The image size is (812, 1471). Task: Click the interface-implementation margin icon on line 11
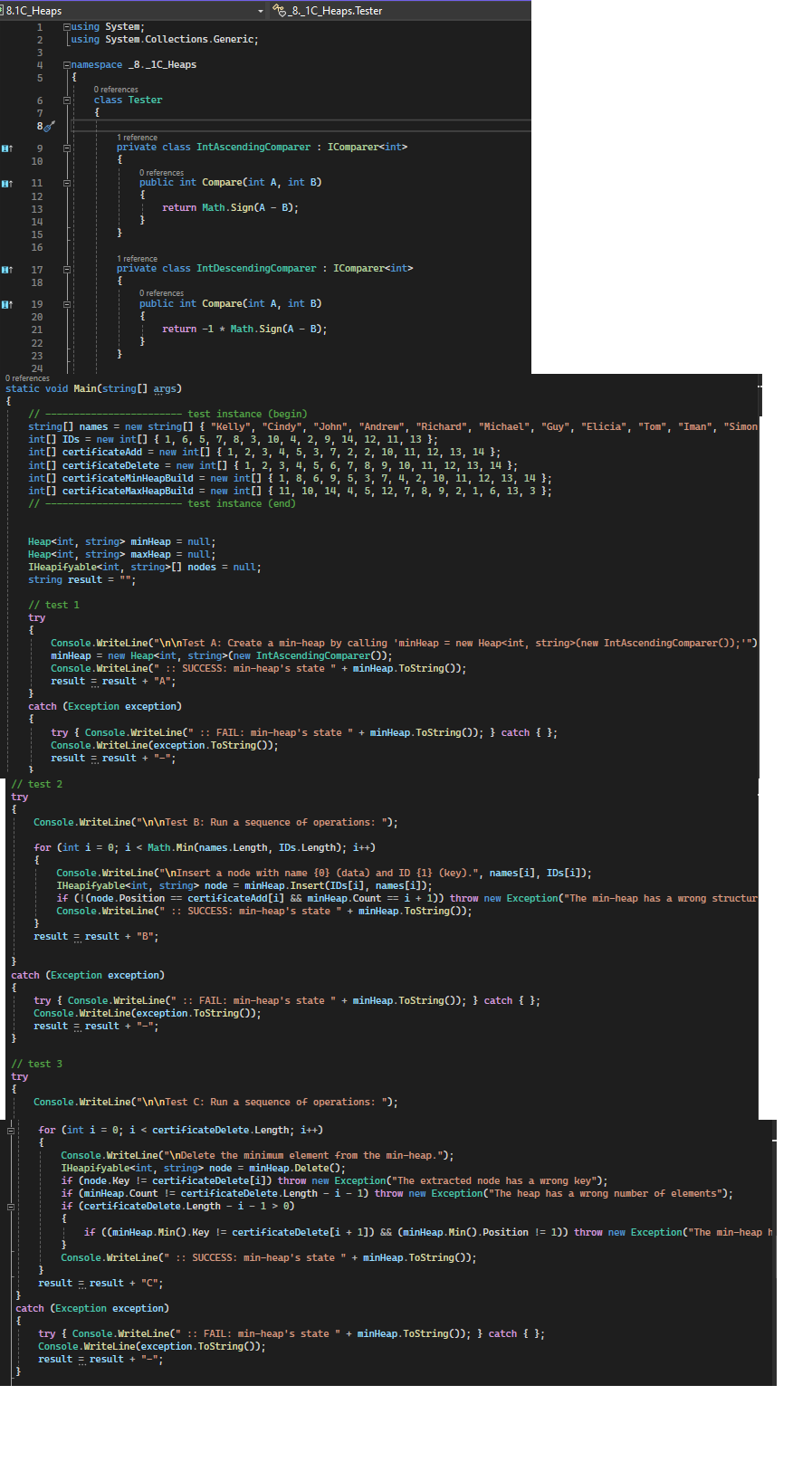click(x=7, y=183)
